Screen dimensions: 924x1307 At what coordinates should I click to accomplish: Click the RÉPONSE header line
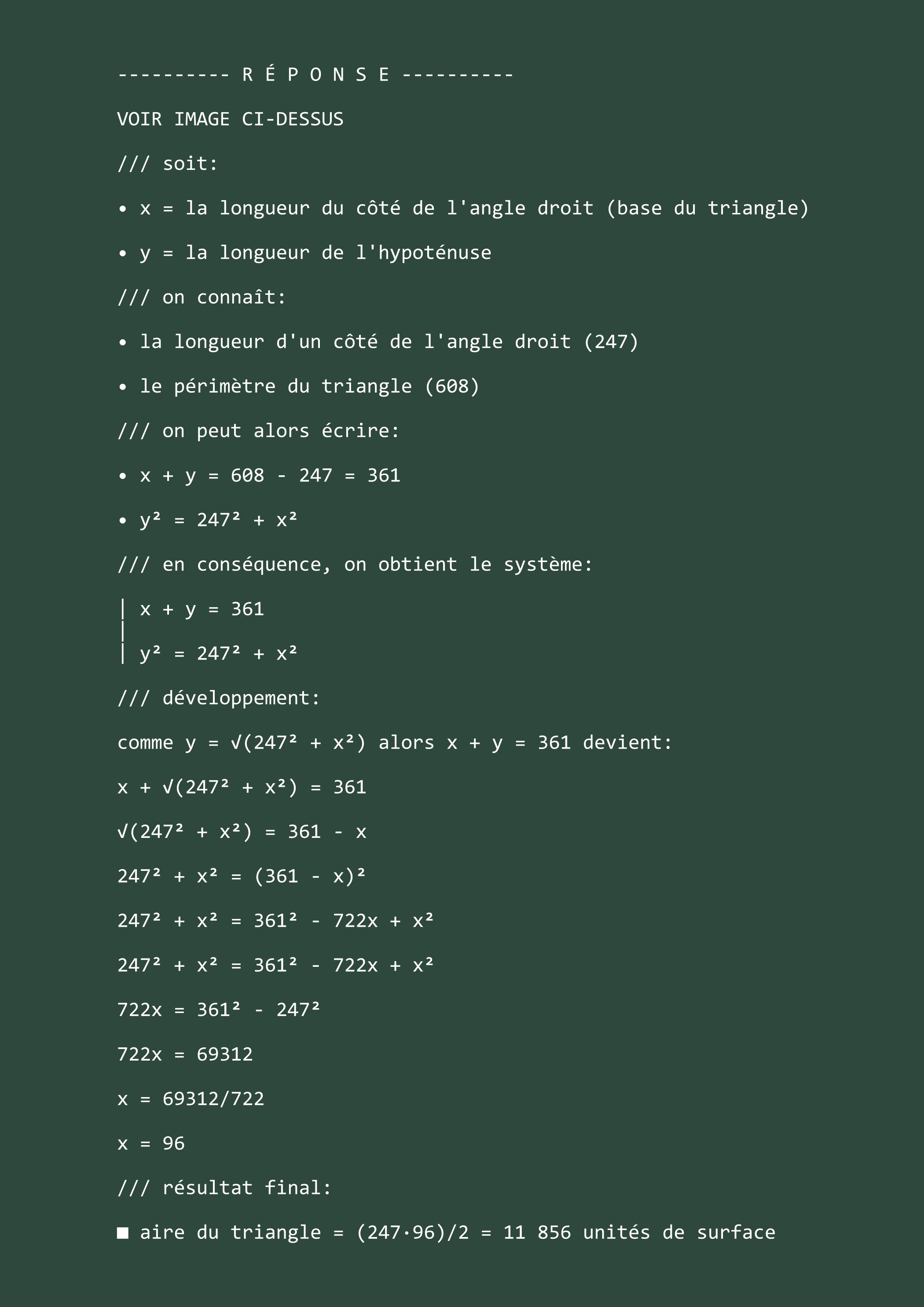315,74
